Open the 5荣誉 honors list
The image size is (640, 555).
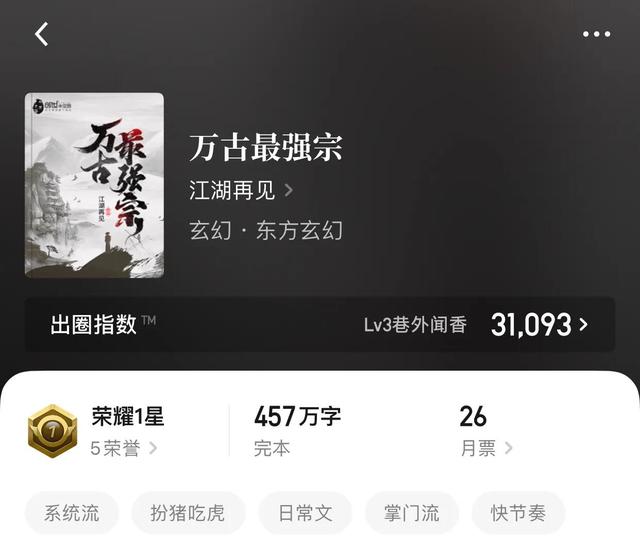[x=123, y=448]
